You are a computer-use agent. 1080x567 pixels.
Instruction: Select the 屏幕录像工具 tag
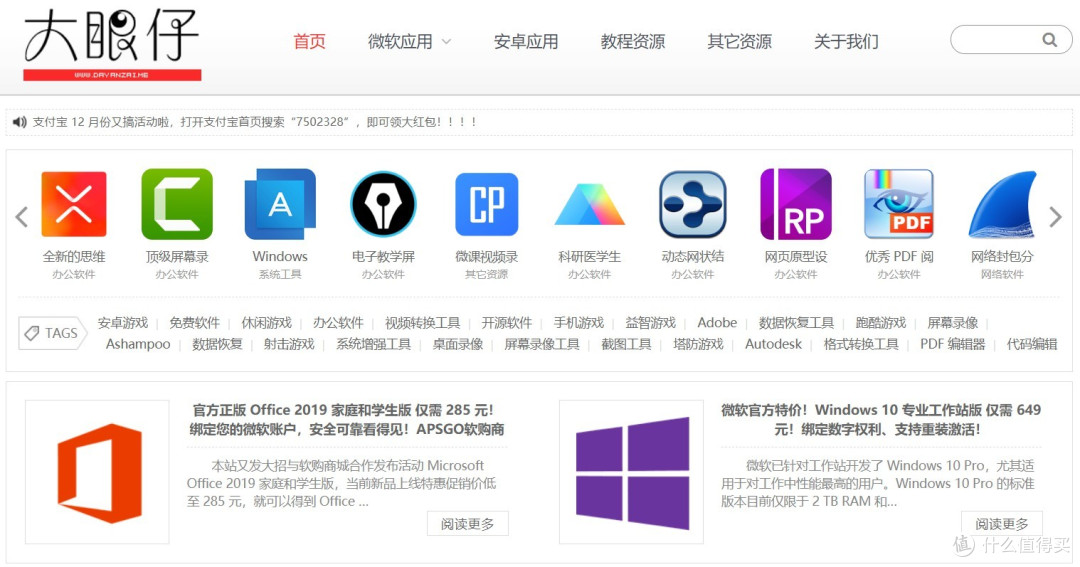coord(542,344)
